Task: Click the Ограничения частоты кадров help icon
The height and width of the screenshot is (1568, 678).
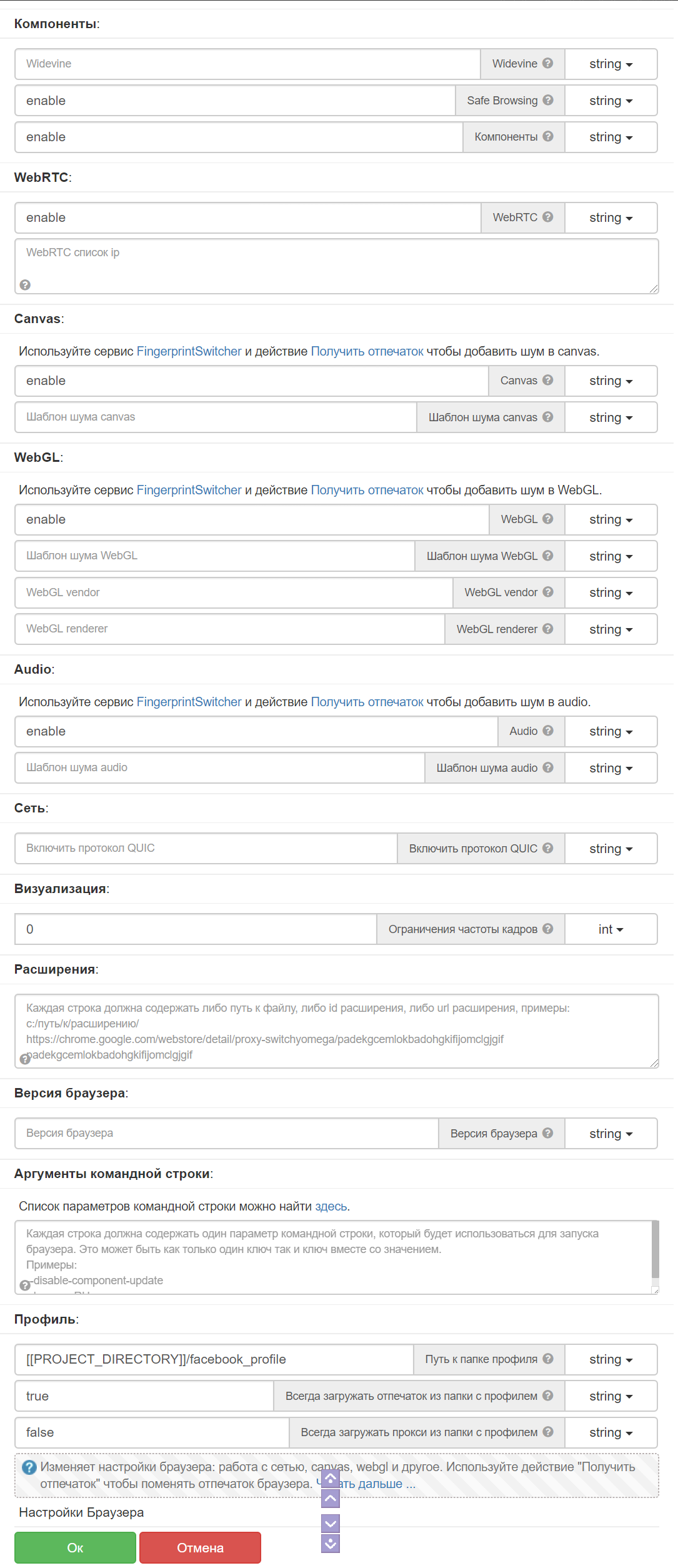Action: pos(548,929)
